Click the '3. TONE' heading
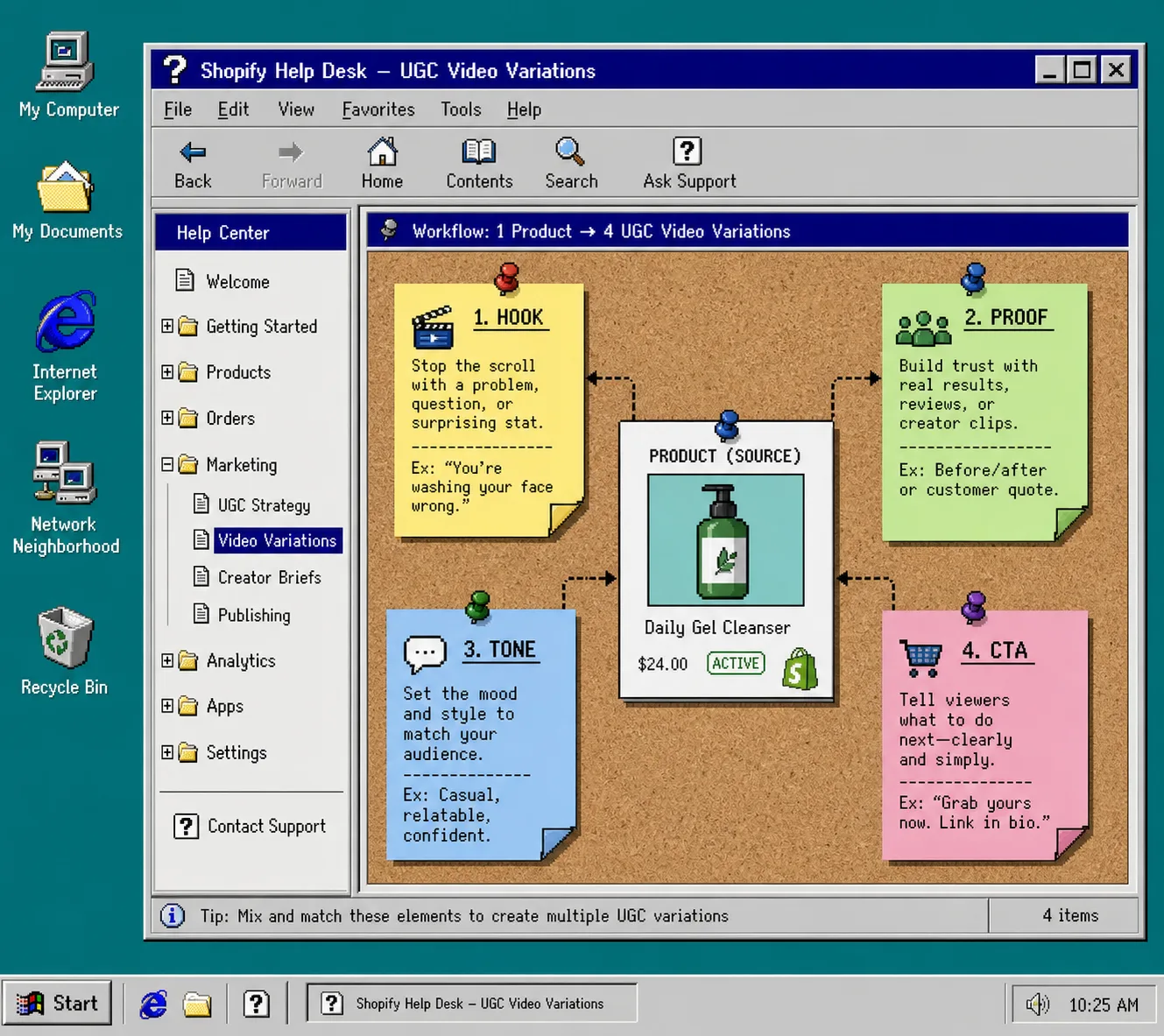The width and height of the screenshot is (1164, 1036). pyautogui.click(x=499, y=650)
